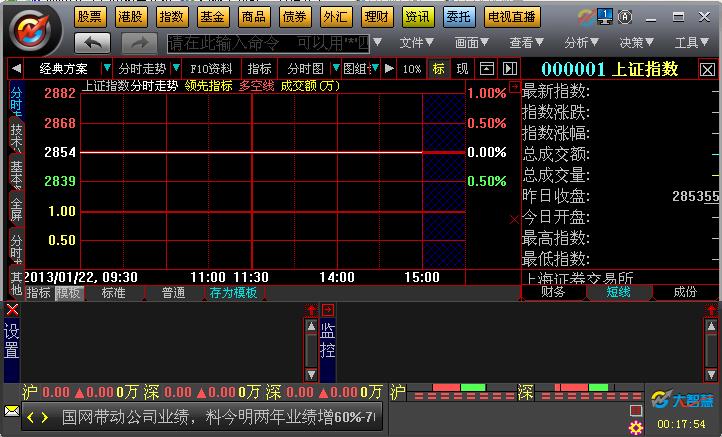
Task: Click the small red square icon near 大智慧
Action: (636, 410)
